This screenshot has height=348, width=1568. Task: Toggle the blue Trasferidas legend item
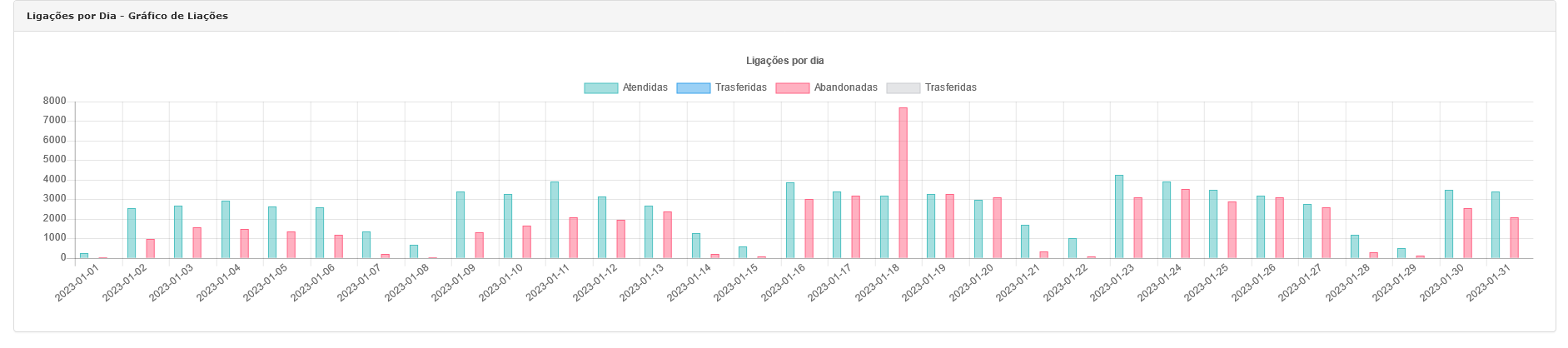pos(721,88)
